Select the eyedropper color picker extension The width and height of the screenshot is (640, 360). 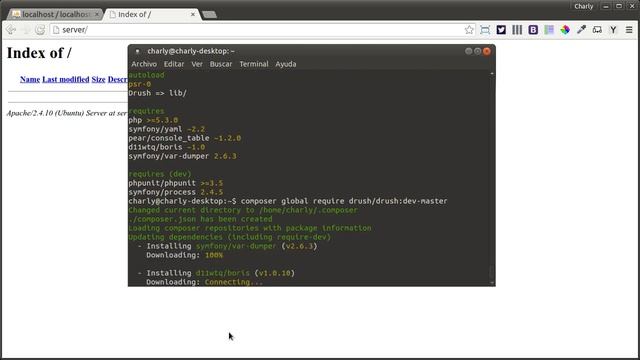pyautogui.click(x=581, y=30)
